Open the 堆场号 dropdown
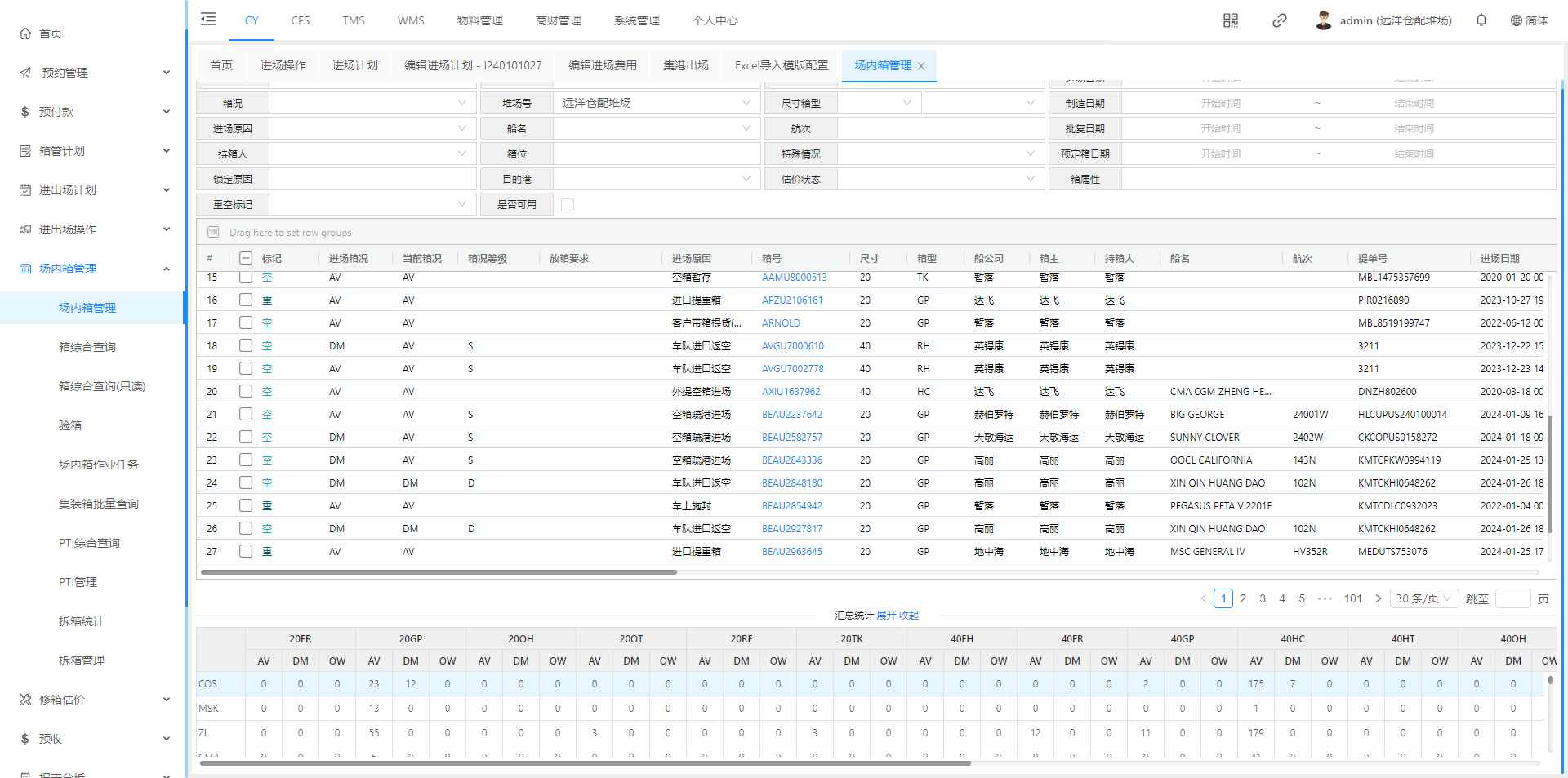Screen dimensions: 1568x778 point(655,103)
